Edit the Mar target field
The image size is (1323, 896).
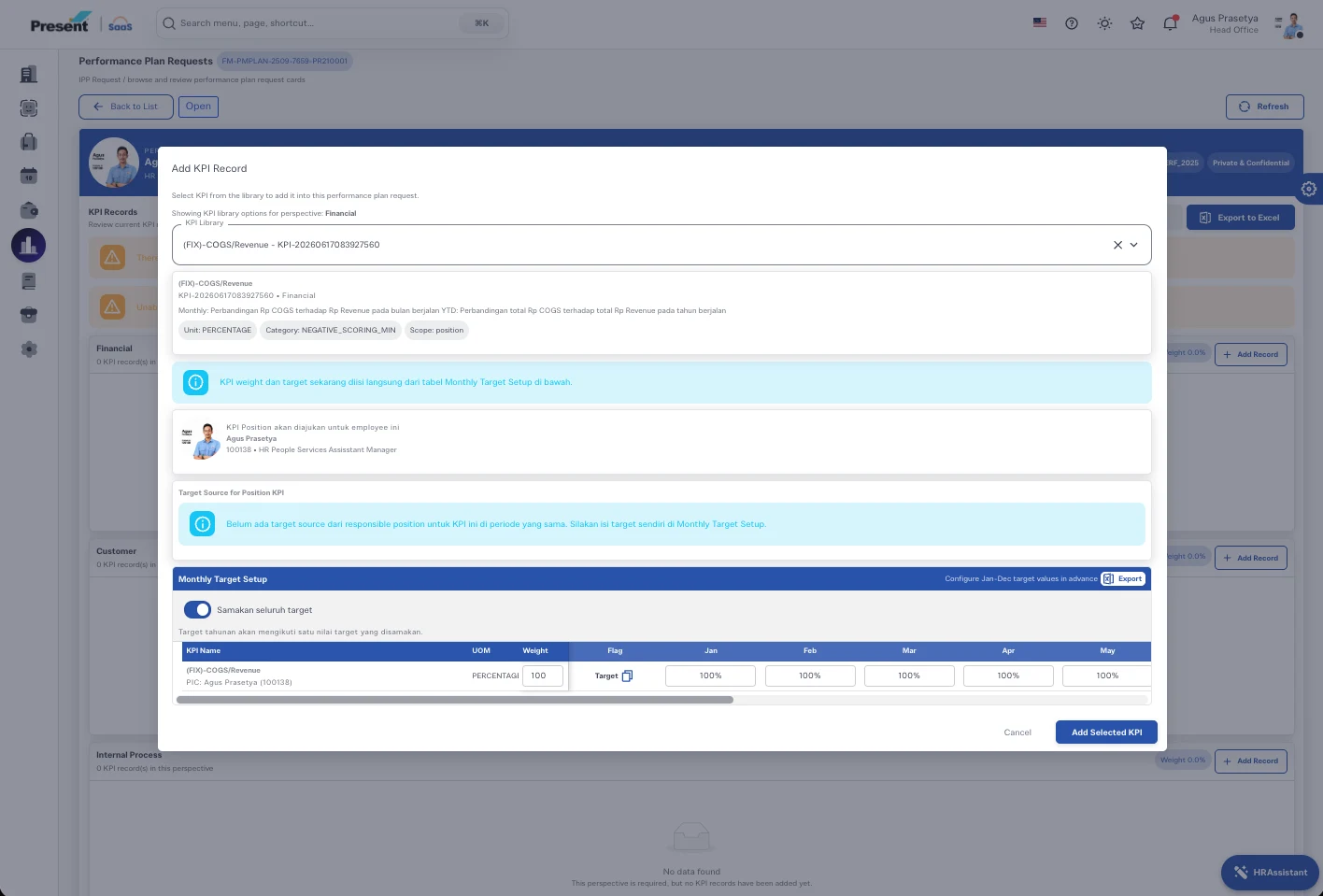pyautogui.click(x=909, y=676)
